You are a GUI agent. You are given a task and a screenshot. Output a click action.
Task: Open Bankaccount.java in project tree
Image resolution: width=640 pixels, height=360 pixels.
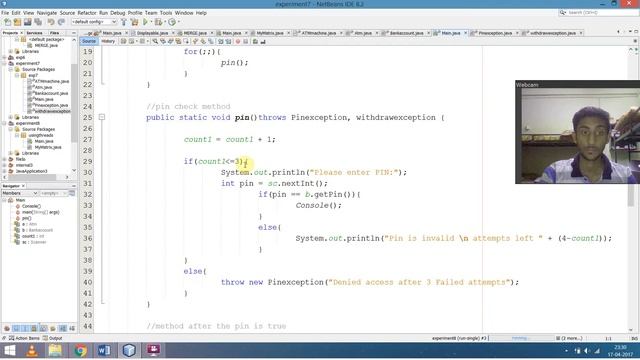tap(51, 93)
